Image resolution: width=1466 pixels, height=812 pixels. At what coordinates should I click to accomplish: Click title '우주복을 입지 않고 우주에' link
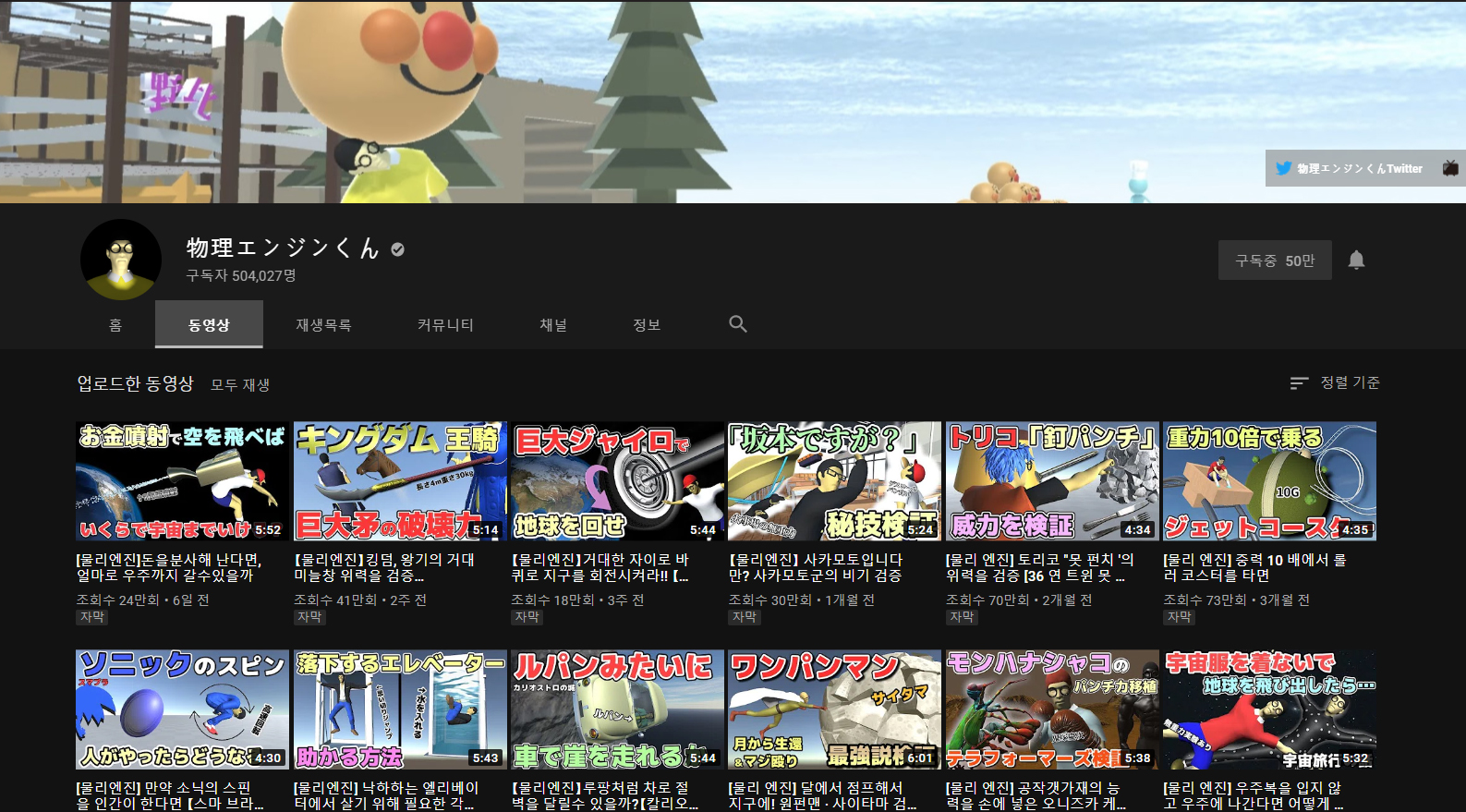(1254, 795)
